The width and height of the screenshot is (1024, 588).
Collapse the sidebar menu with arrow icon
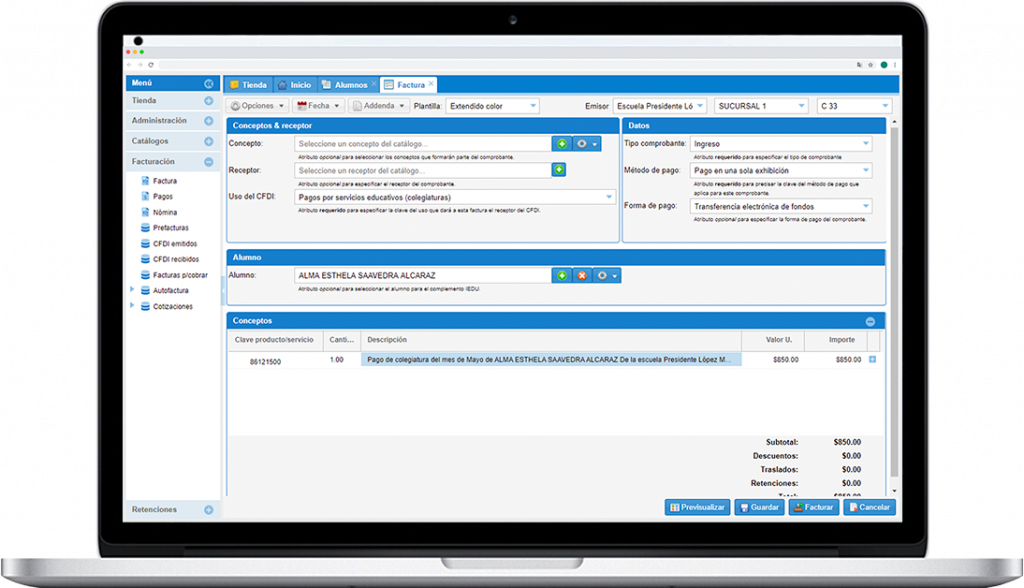209,84
